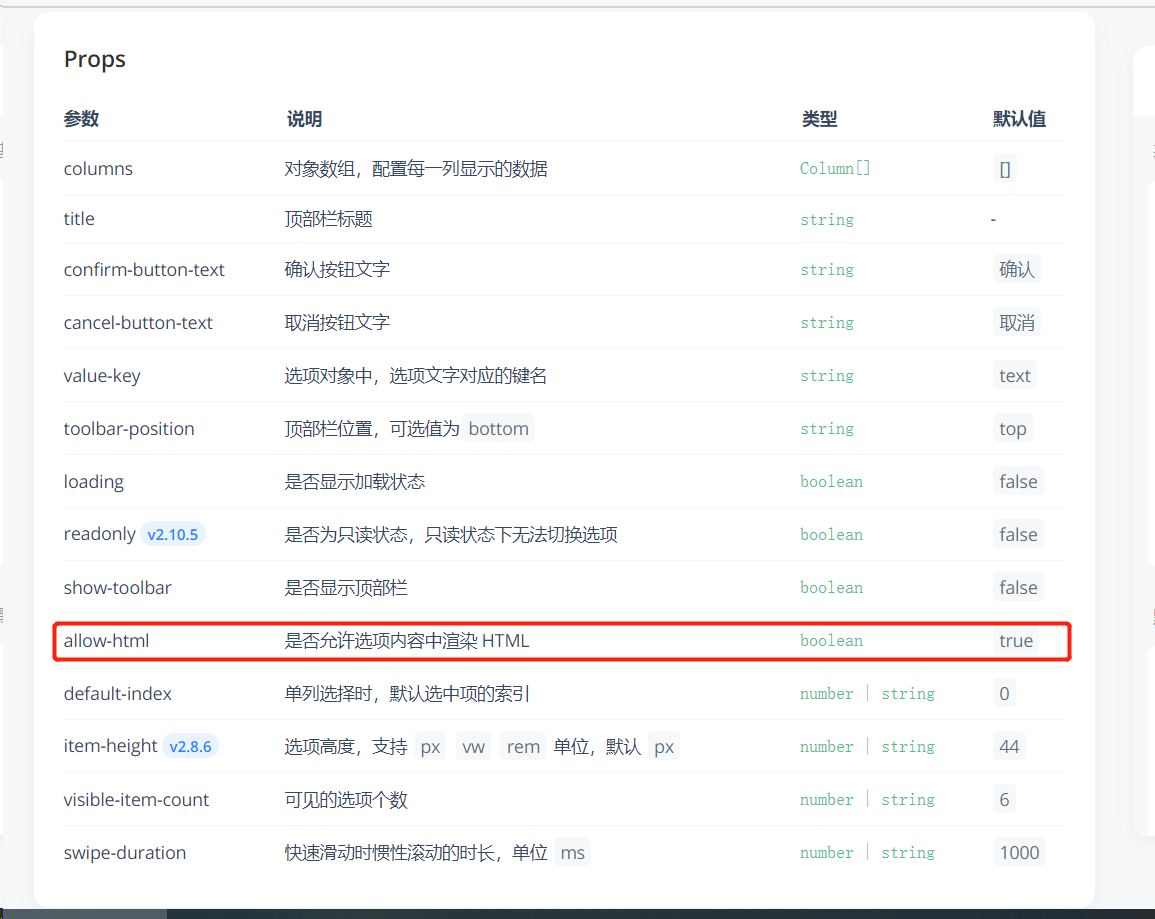Select the columns parameter name
The height and width of the screenshot is (919, 1155).
(x=98, y=169)
